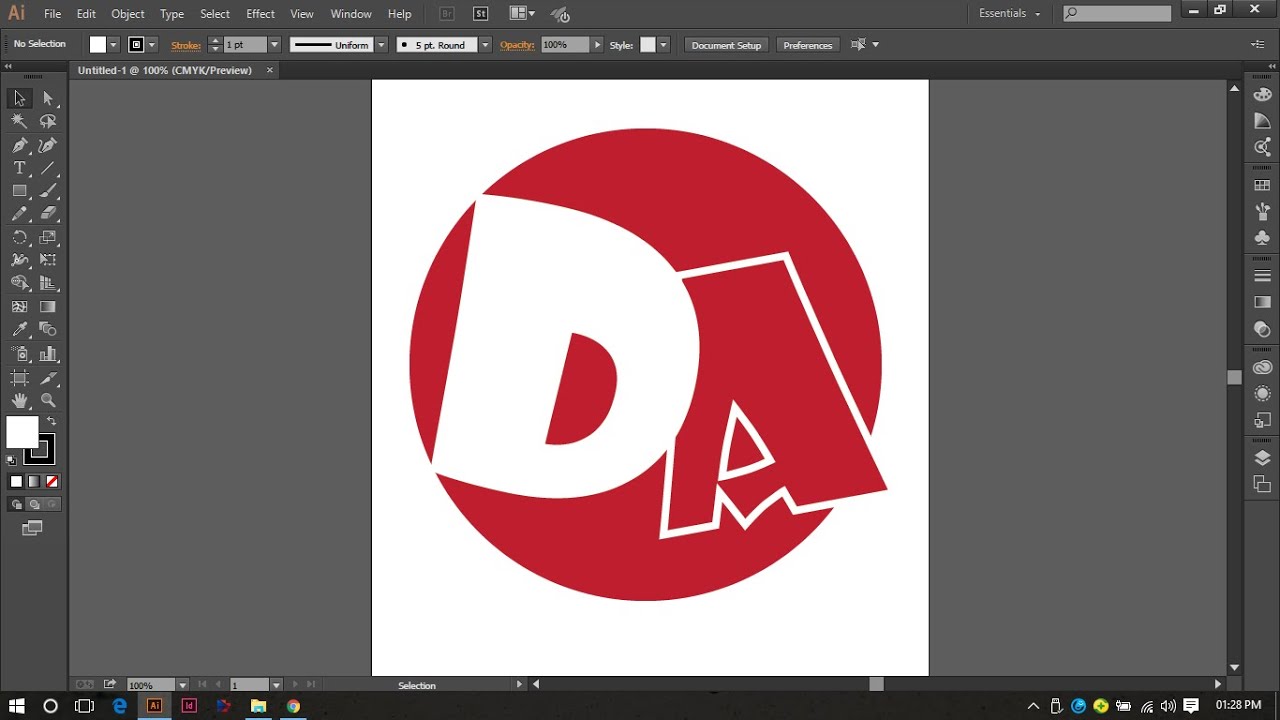Viewport: 1280px width, 720px height.
Task: Click the Stroke label link
Action: (186, 45)
